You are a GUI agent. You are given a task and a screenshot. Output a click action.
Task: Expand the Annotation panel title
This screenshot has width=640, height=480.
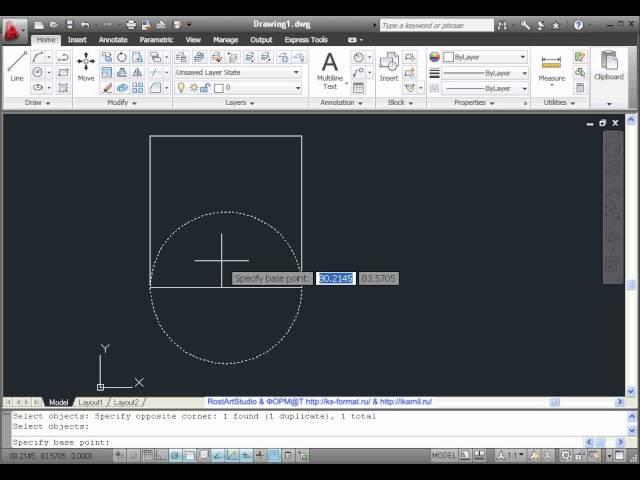[x=341, y=102]
